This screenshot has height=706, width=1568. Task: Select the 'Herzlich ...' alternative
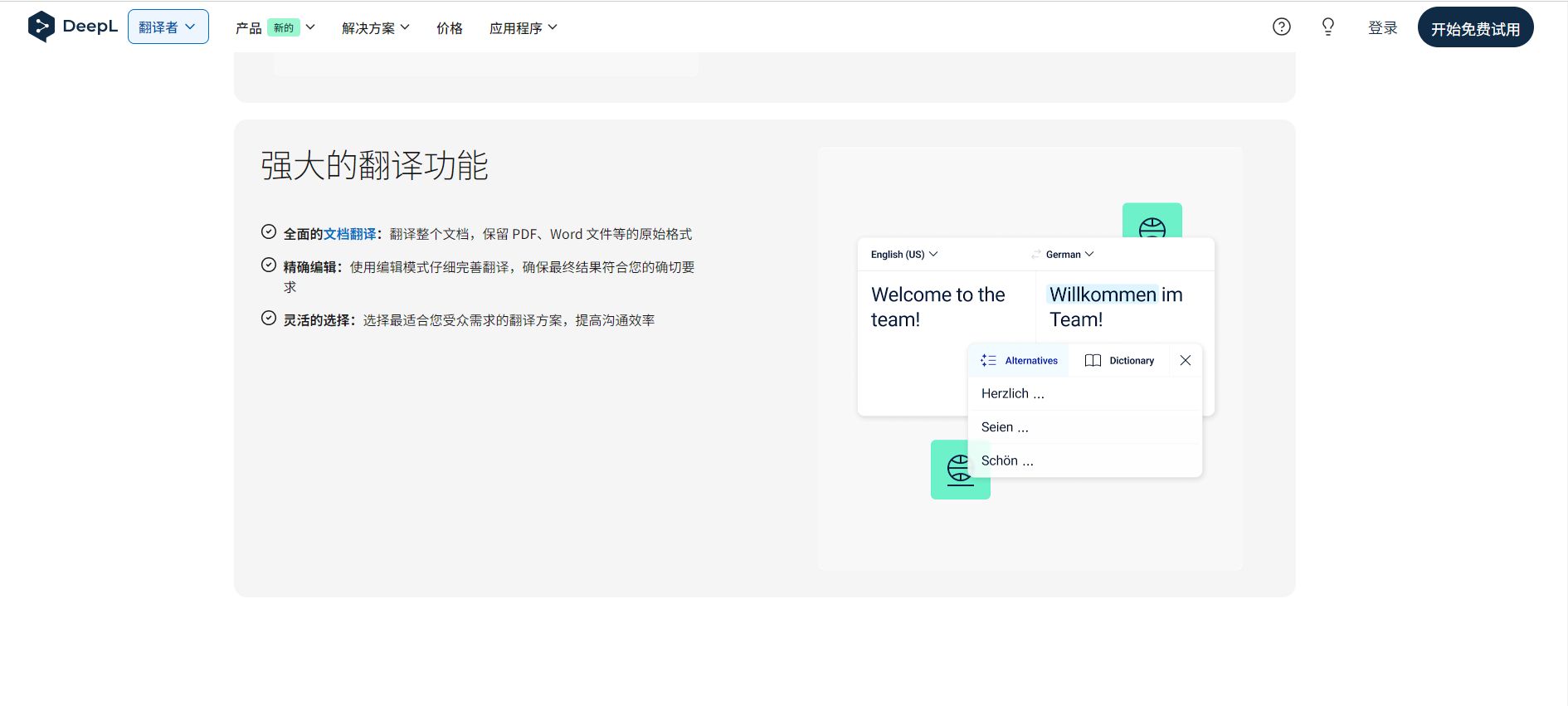pos(1012,394)
